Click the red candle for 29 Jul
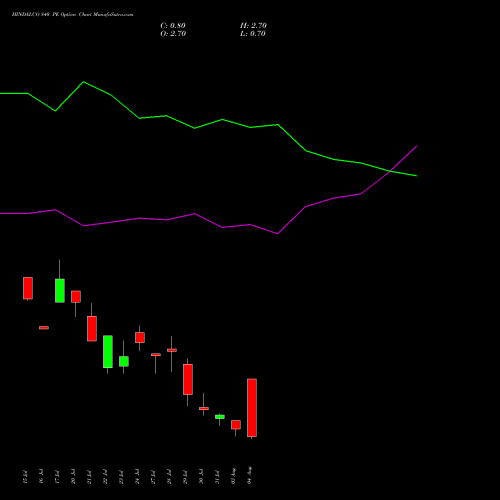Viewport: 500px width, 500px height. [x=188, y=380]
